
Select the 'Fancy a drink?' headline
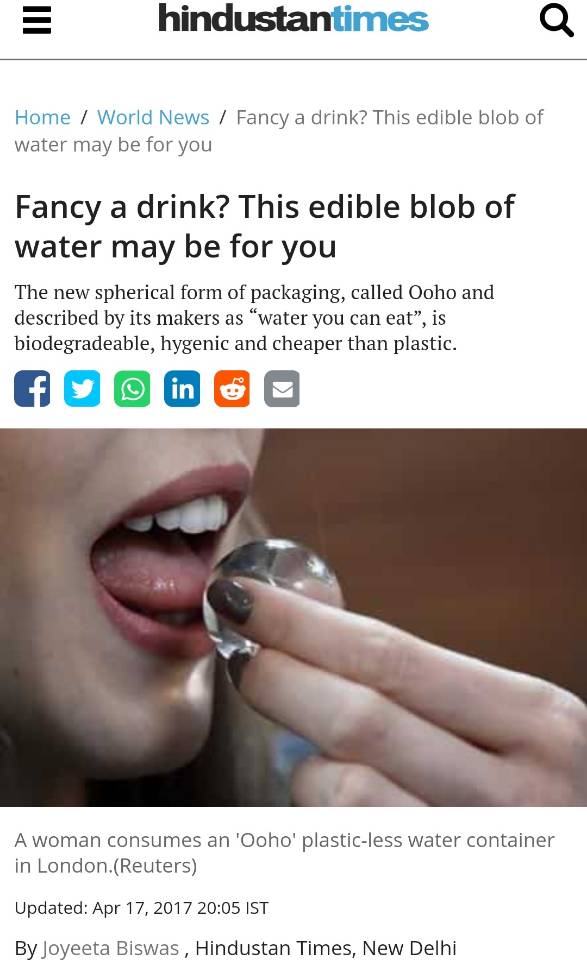(264, 227)
